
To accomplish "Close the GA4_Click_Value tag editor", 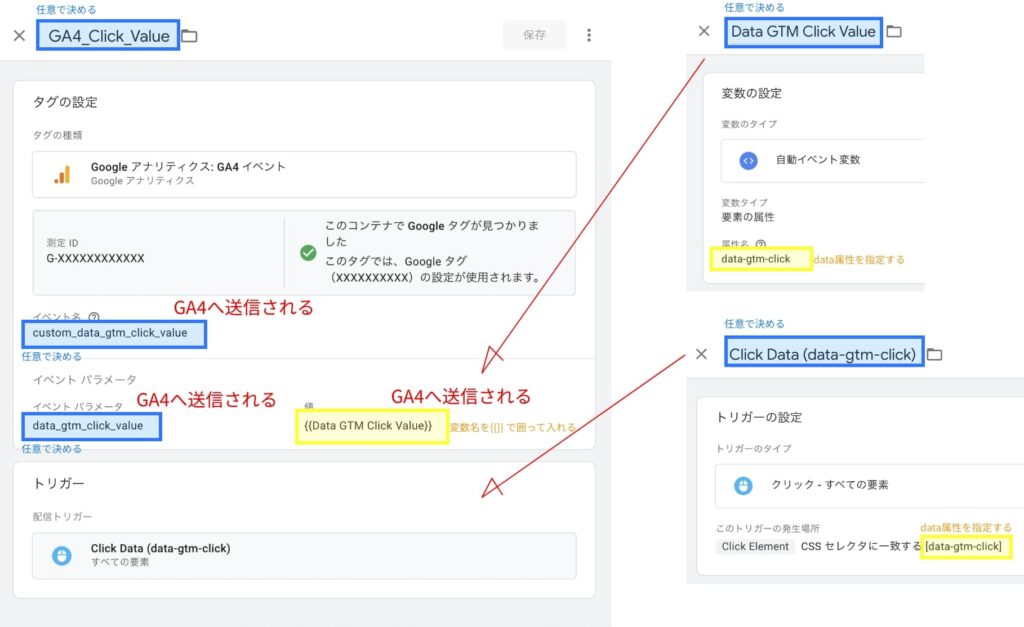I will pyautogui.click(x=19, y=36).
